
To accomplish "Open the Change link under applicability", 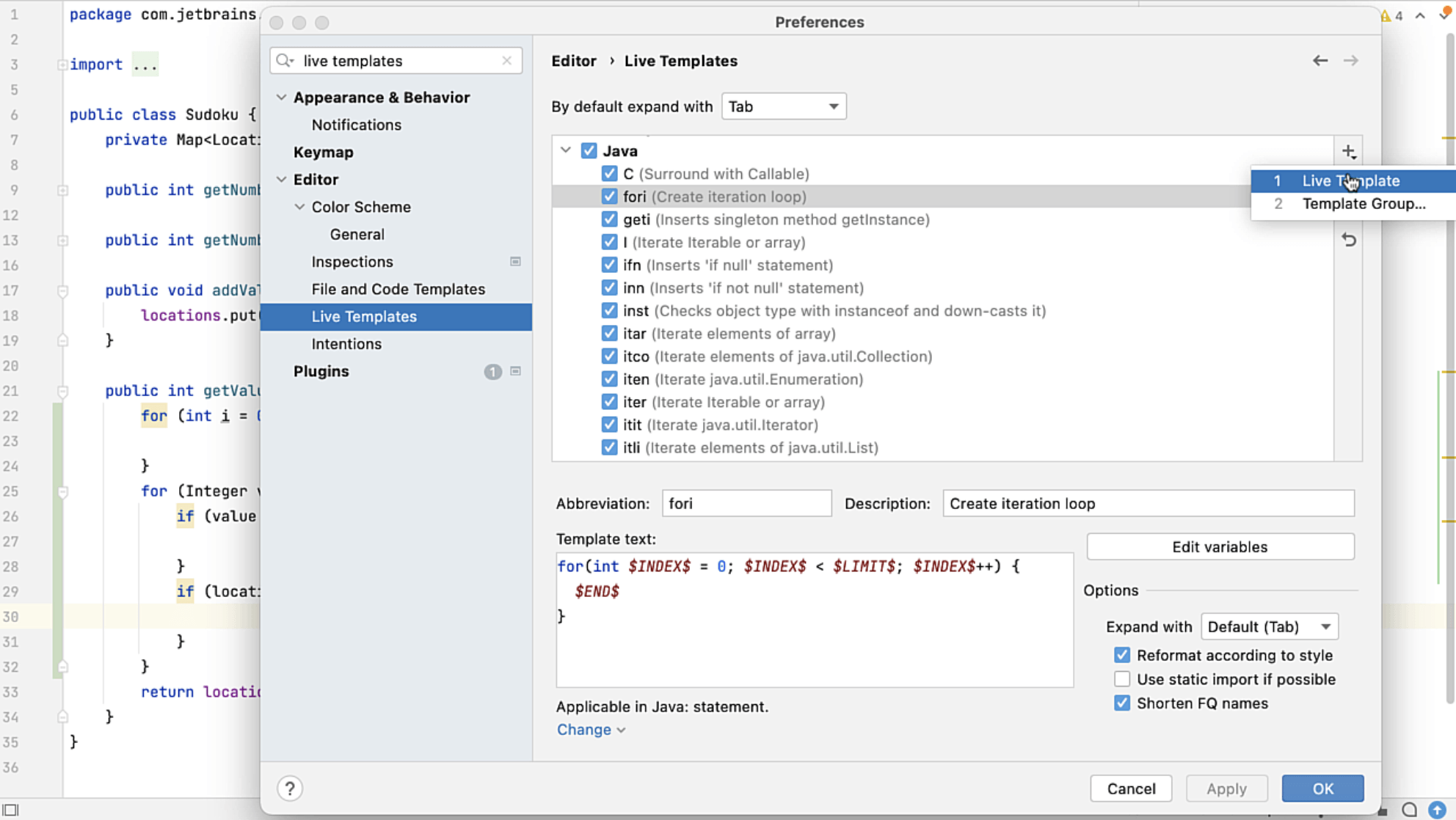I will point(584,729).
